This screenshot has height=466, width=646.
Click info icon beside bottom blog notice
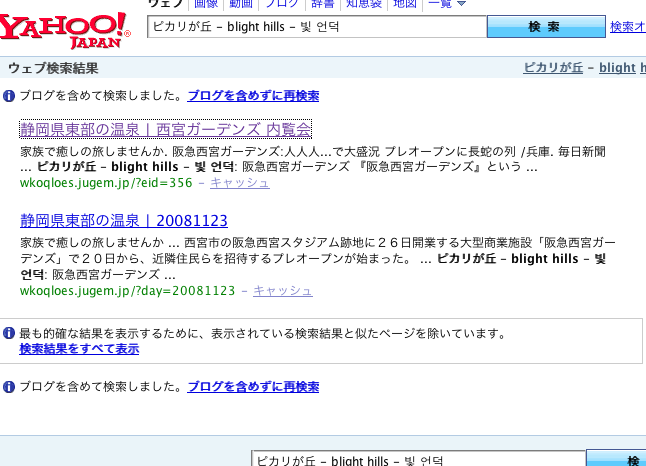(9, 387)
